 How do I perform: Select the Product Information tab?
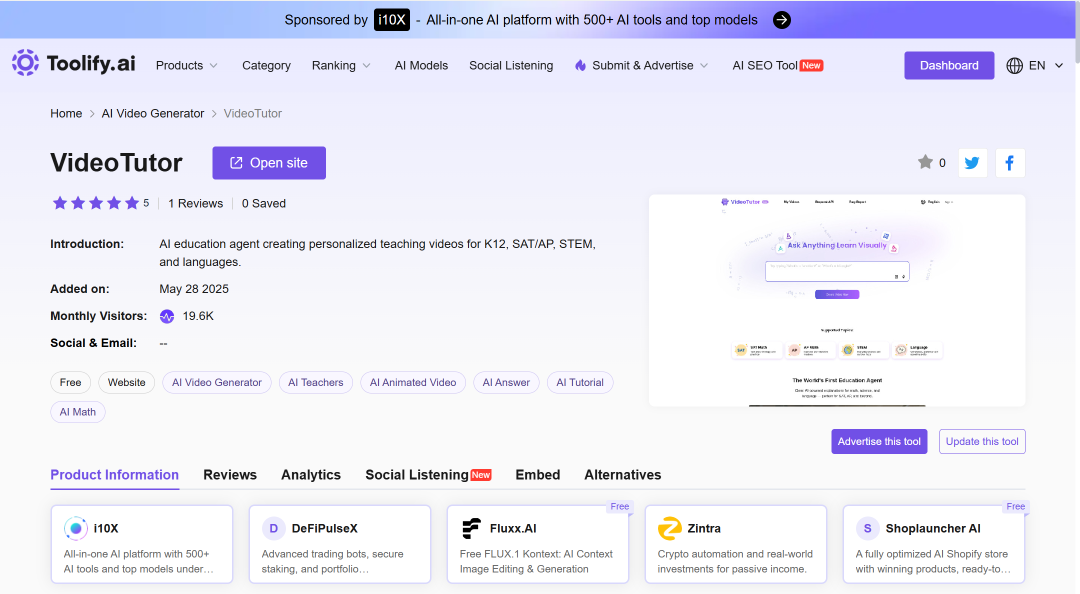[114, 475]
